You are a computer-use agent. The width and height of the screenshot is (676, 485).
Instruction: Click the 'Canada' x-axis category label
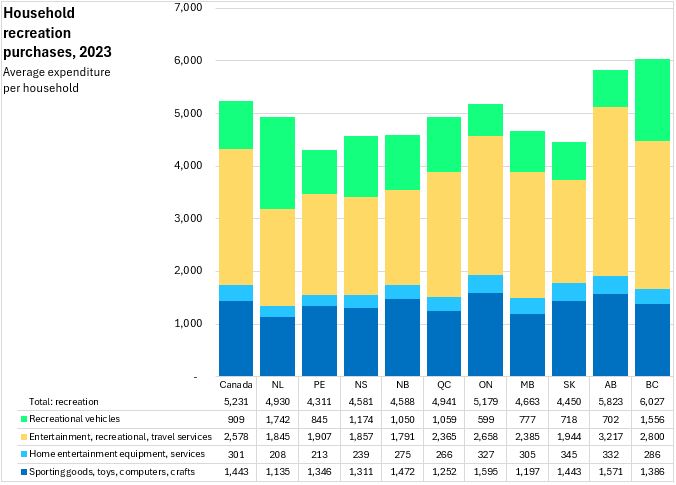pyautogui.click(x=236, y=383)
